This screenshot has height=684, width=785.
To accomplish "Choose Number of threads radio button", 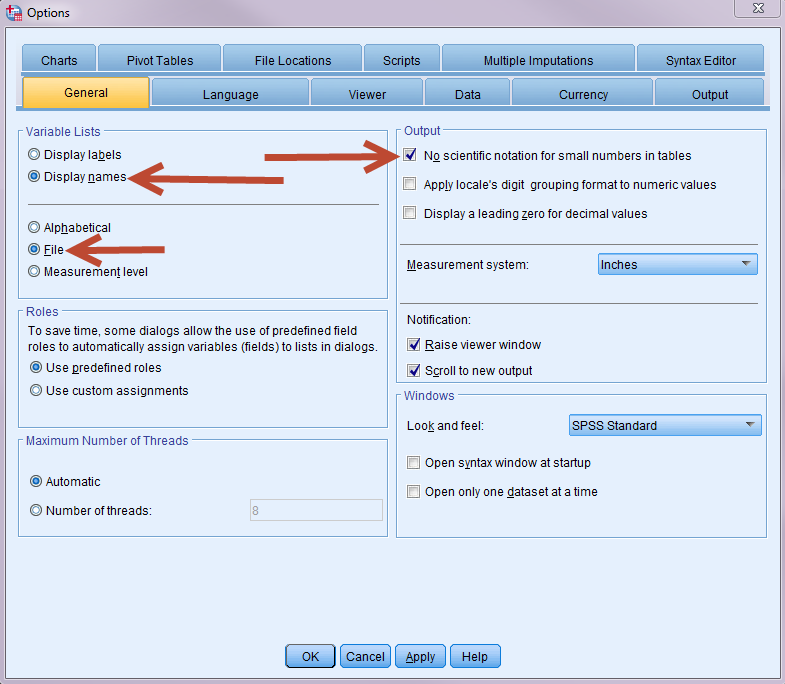I will (x=37, y=510).
